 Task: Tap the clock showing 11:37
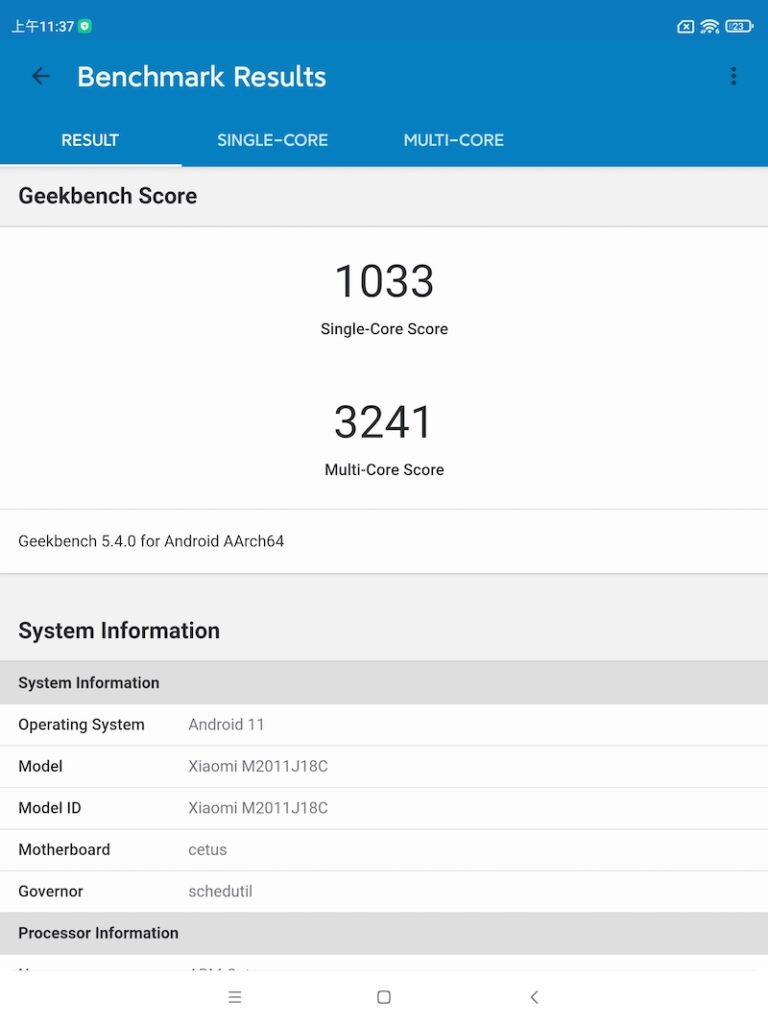[43, 27]
